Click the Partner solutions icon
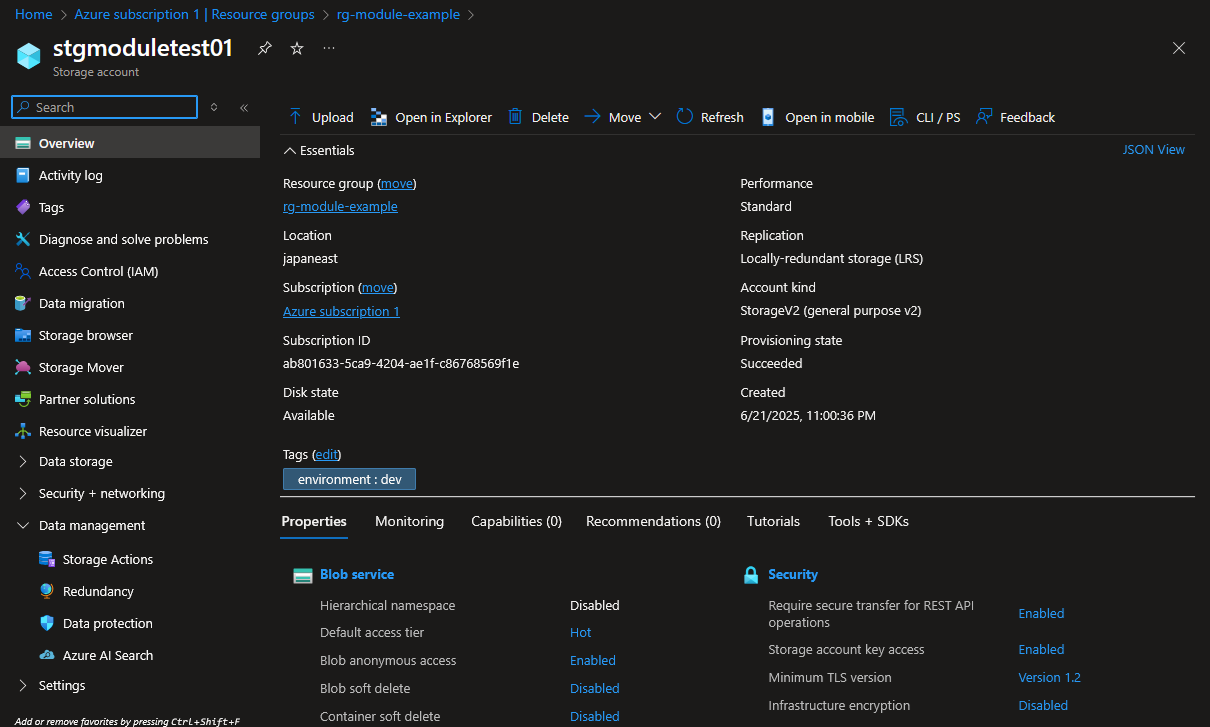 coord(23,399)
